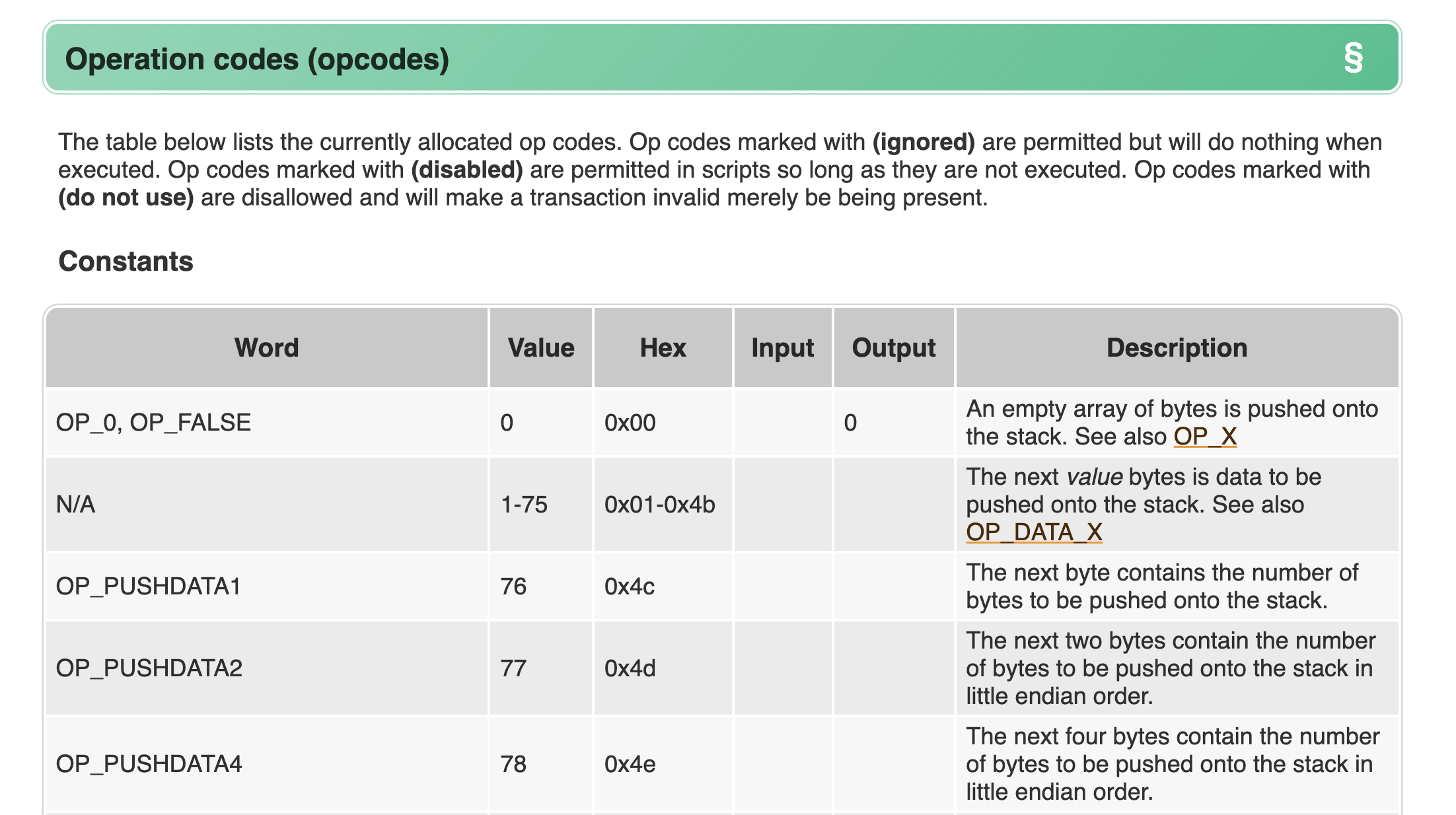1456x815 pixels.
Task: Select the Hex column header
Action: 663,348
